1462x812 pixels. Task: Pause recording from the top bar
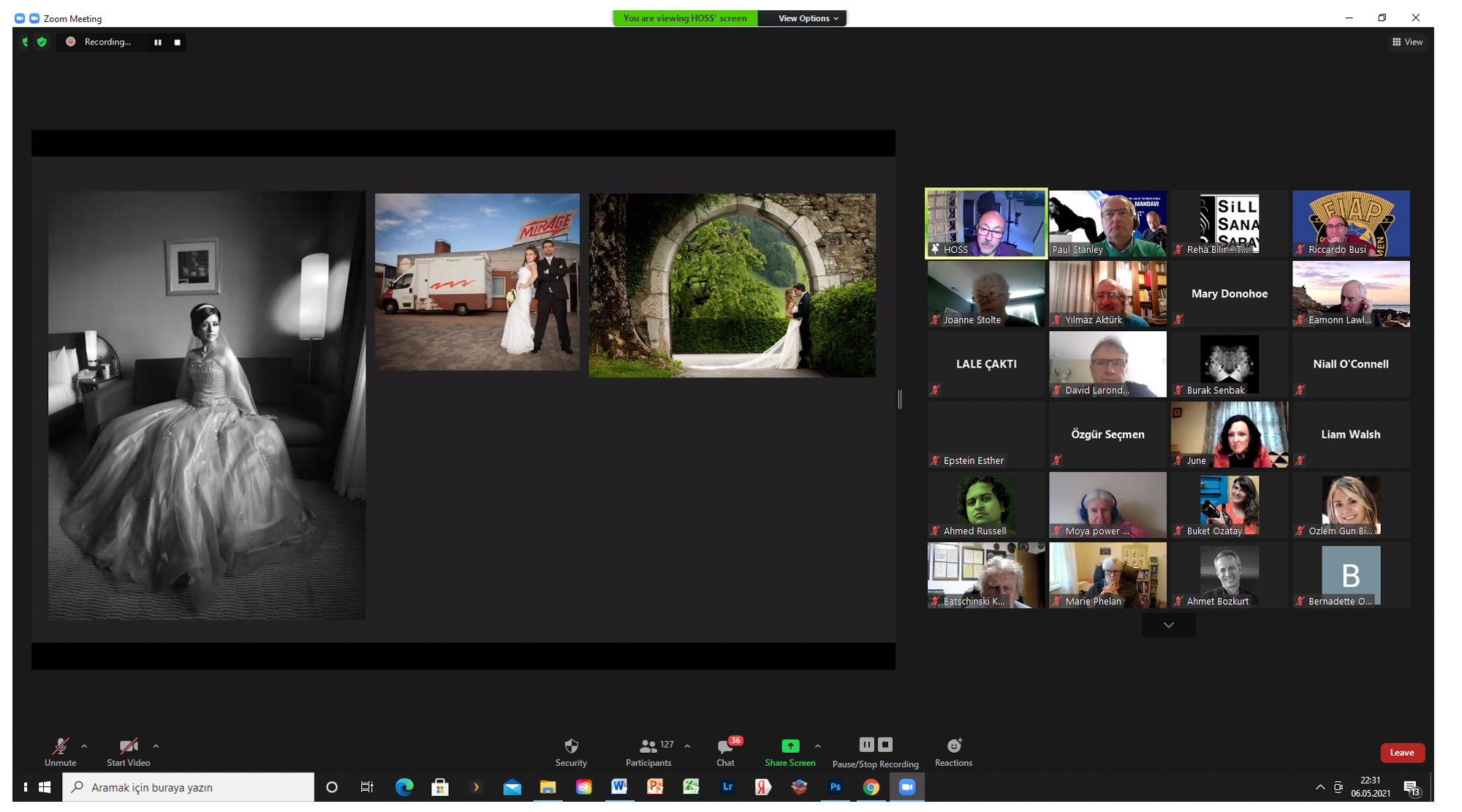tap(158, 42)
